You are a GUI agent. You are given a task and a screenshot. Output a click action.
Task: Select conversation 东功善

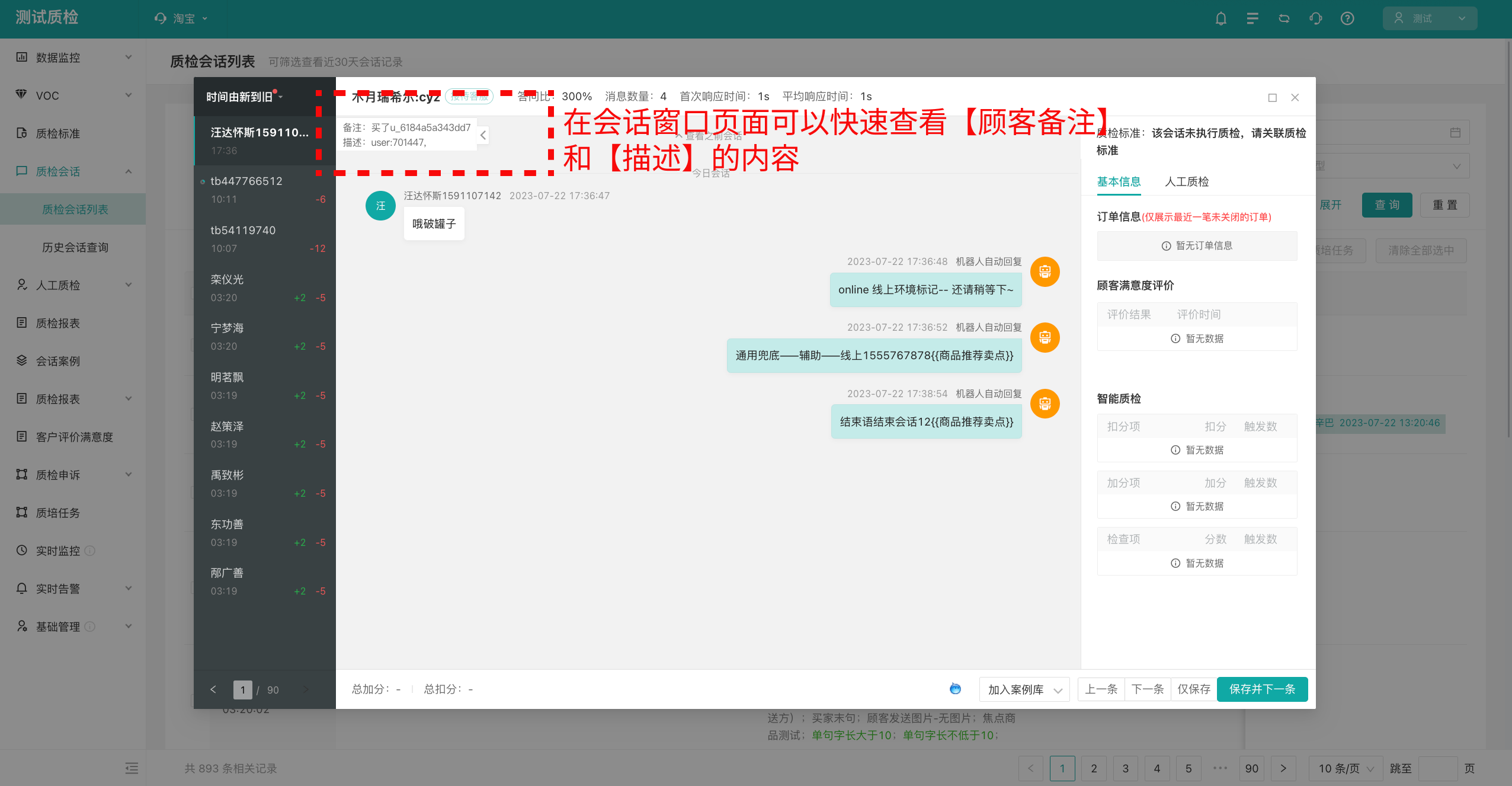coord(265,533)
